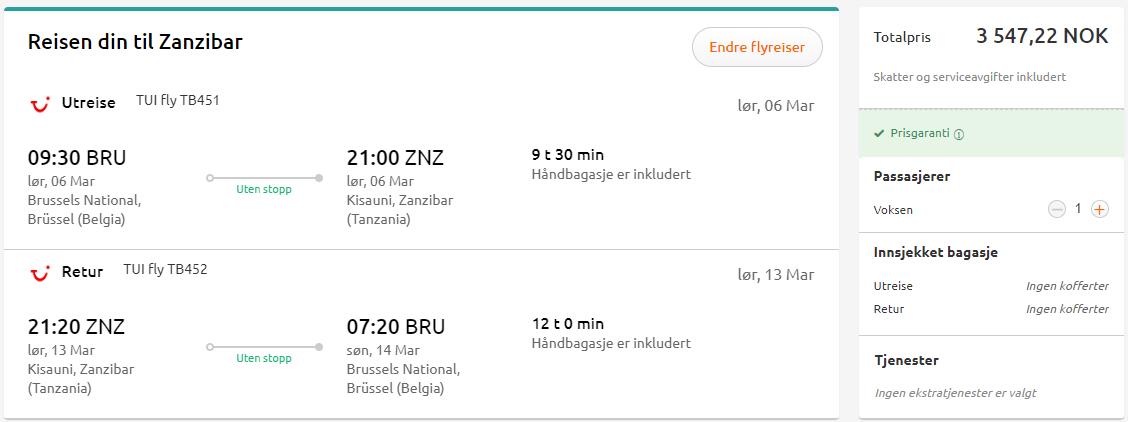Increase adult passenger count with plus icon
This screenshot has height=422, width=1128.
tap(1099, 209)
